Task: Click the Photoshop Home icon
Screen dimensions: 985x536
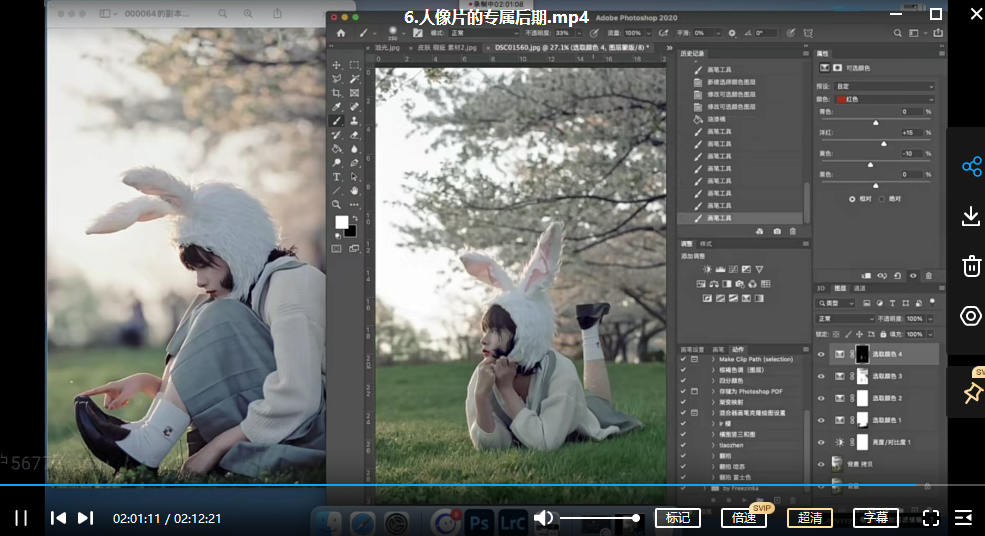Action: (x=340, y=32)
